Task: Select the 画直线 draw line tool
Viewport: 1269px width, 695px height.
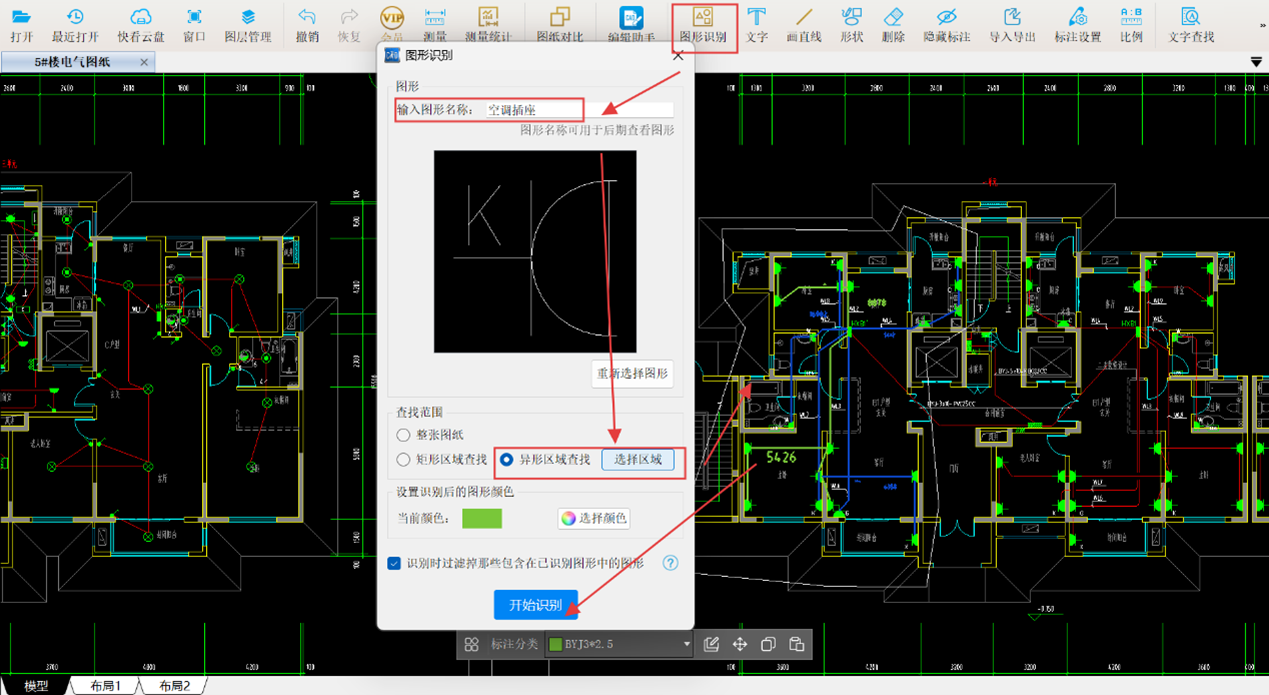Action: (804, 26)
